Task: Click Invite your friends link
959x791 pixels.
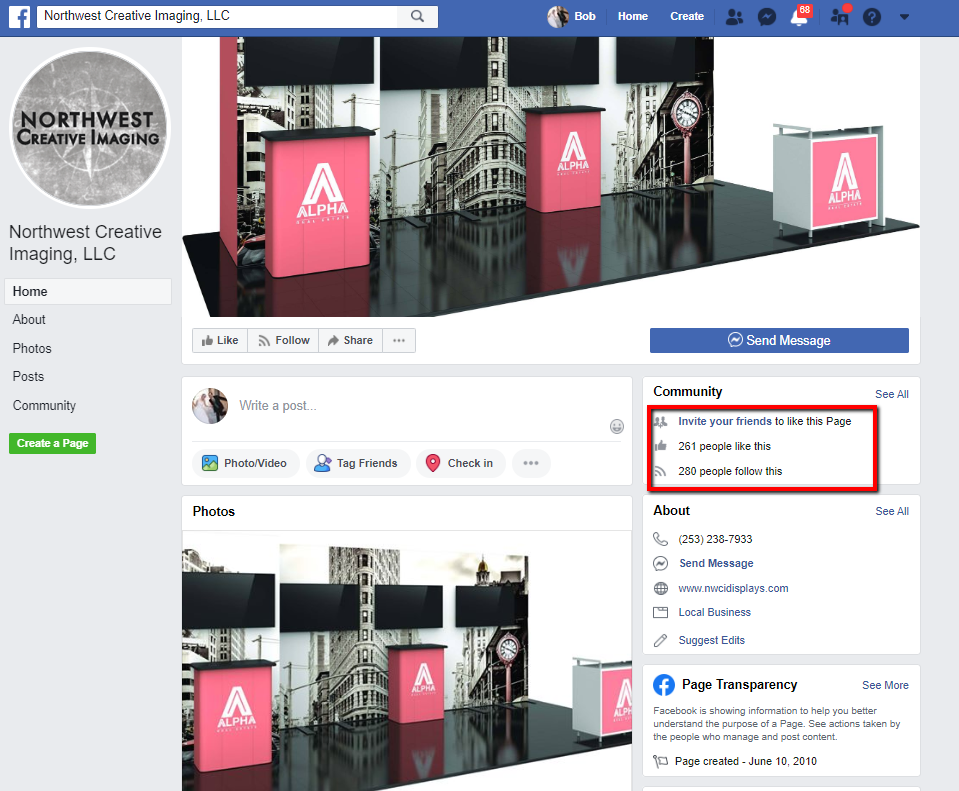Action: coord(725,421)
